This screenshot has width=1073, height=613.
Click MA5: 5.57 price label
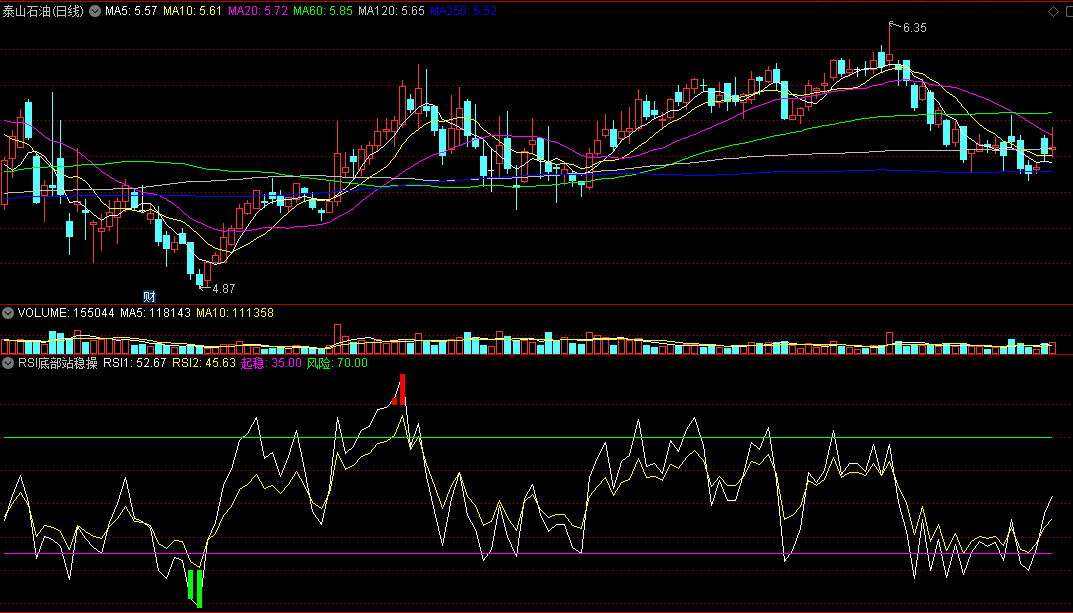pyautogui.click(x=131, y=11)
